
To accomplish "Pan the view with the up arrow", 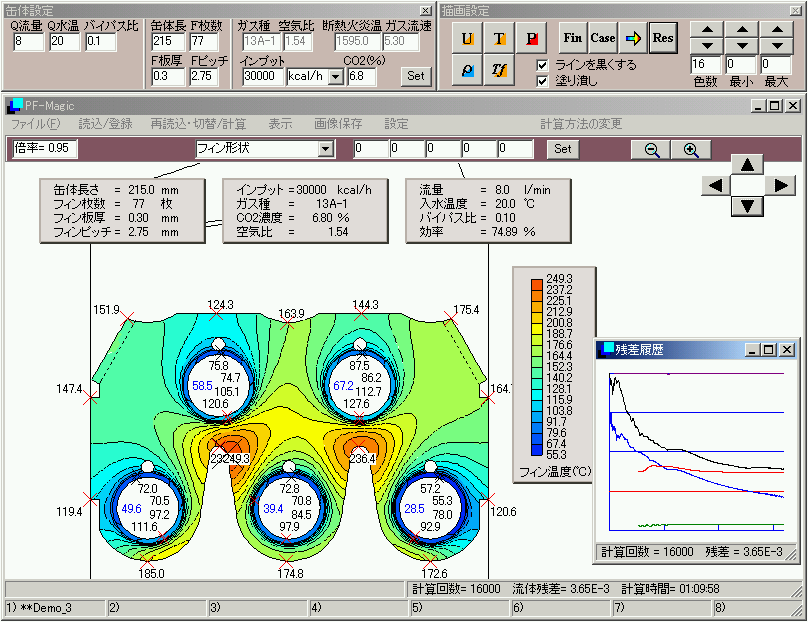I will point(749,164).
